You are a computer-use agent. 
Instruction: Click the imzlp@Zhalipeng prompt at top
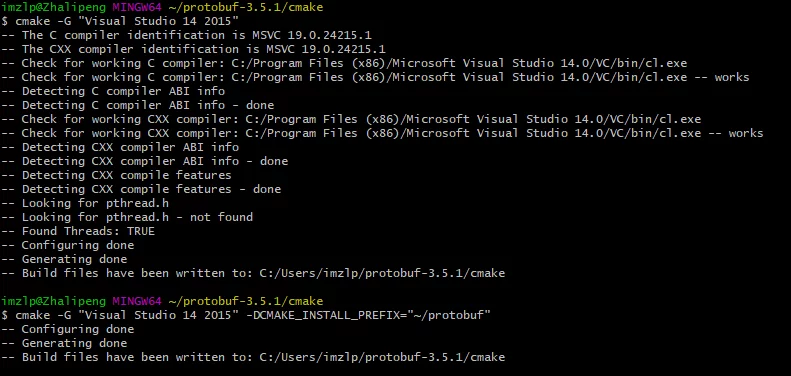click(x=53, y=7)
